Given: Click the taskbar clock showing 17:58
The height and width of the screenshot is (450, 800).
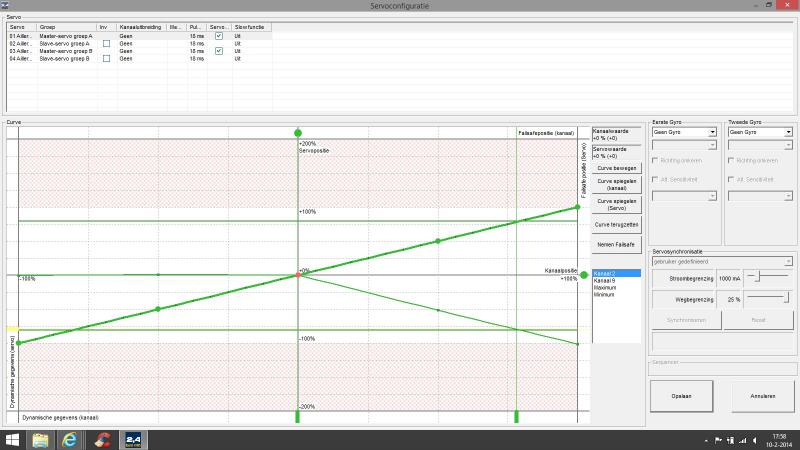Looking at the screenshot, I should coord(779,440).
